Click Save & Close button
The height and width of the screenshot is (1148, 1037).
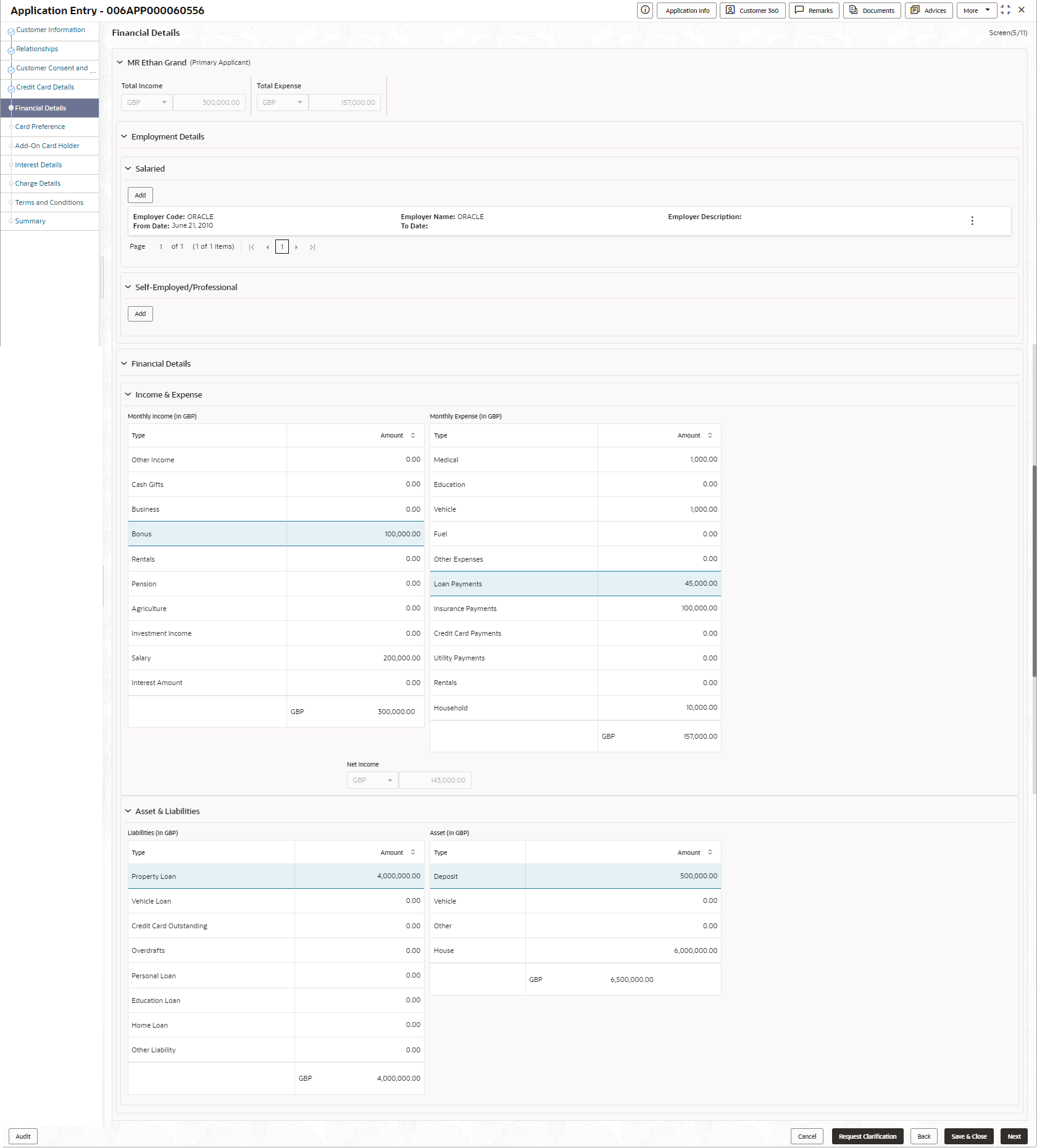click(x=968, y=1136)
